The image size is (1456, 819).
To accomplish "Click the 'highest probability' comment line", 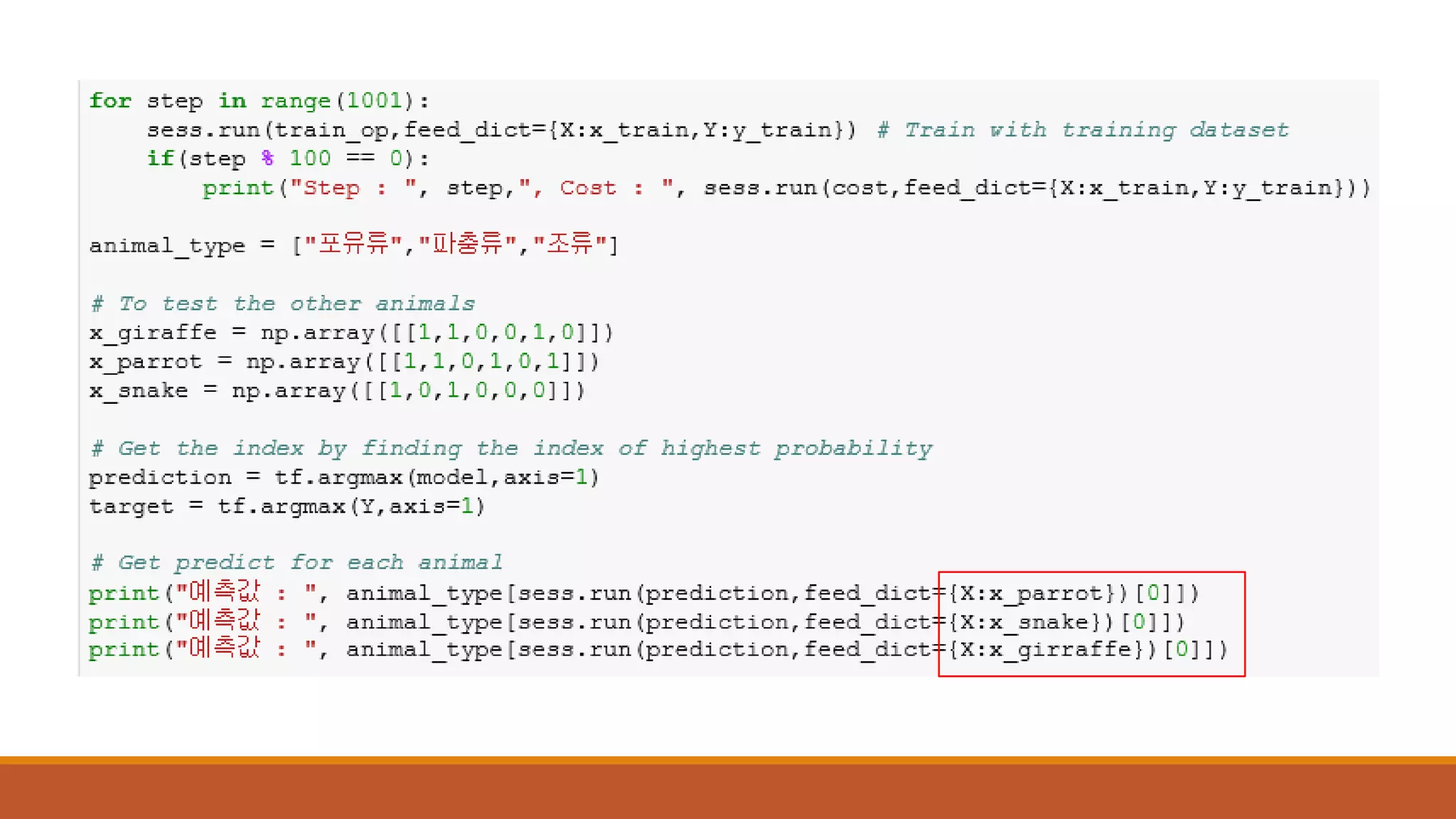I will (x=512, y=449).
